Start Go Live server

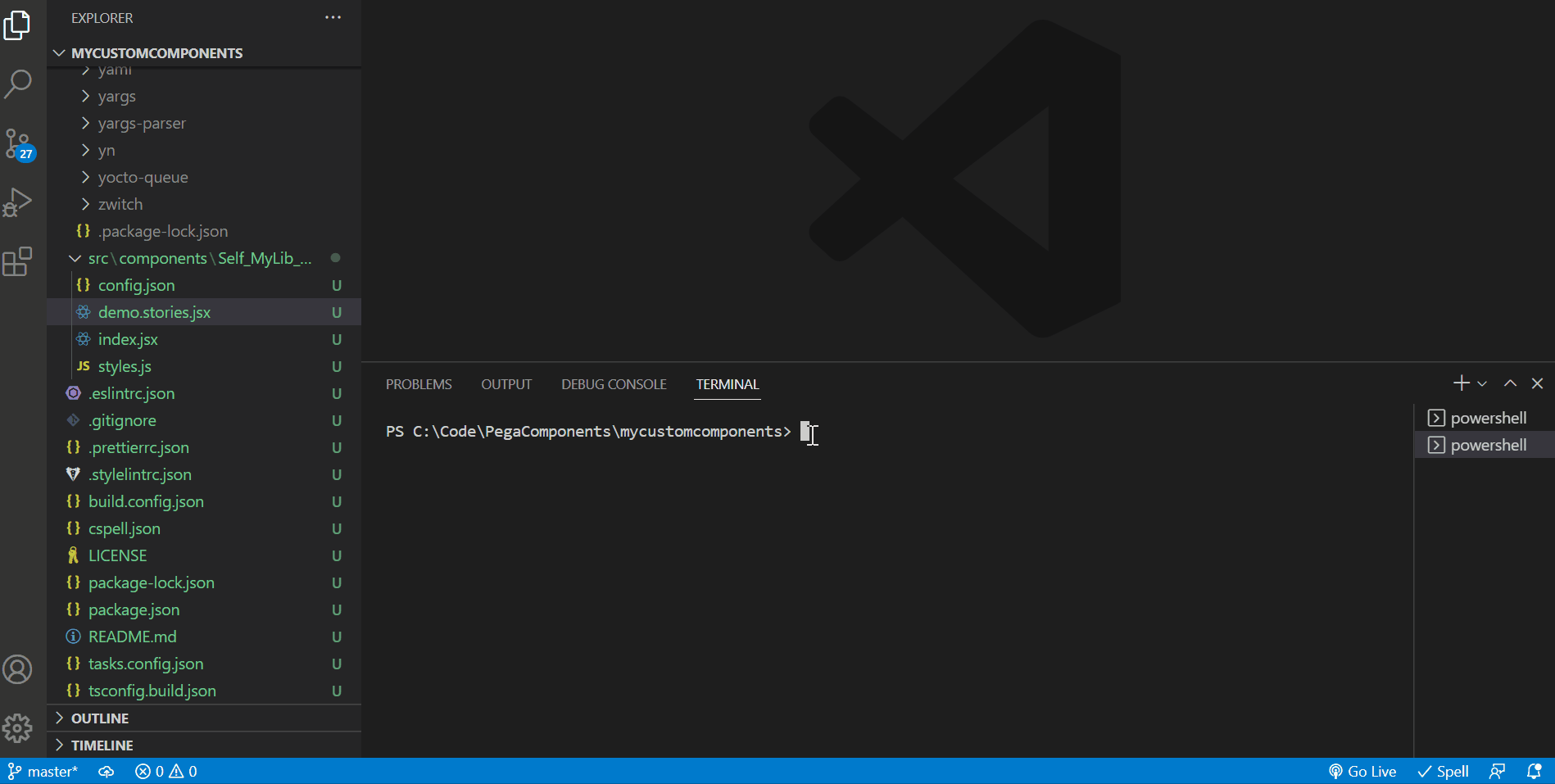point(1362,772)
